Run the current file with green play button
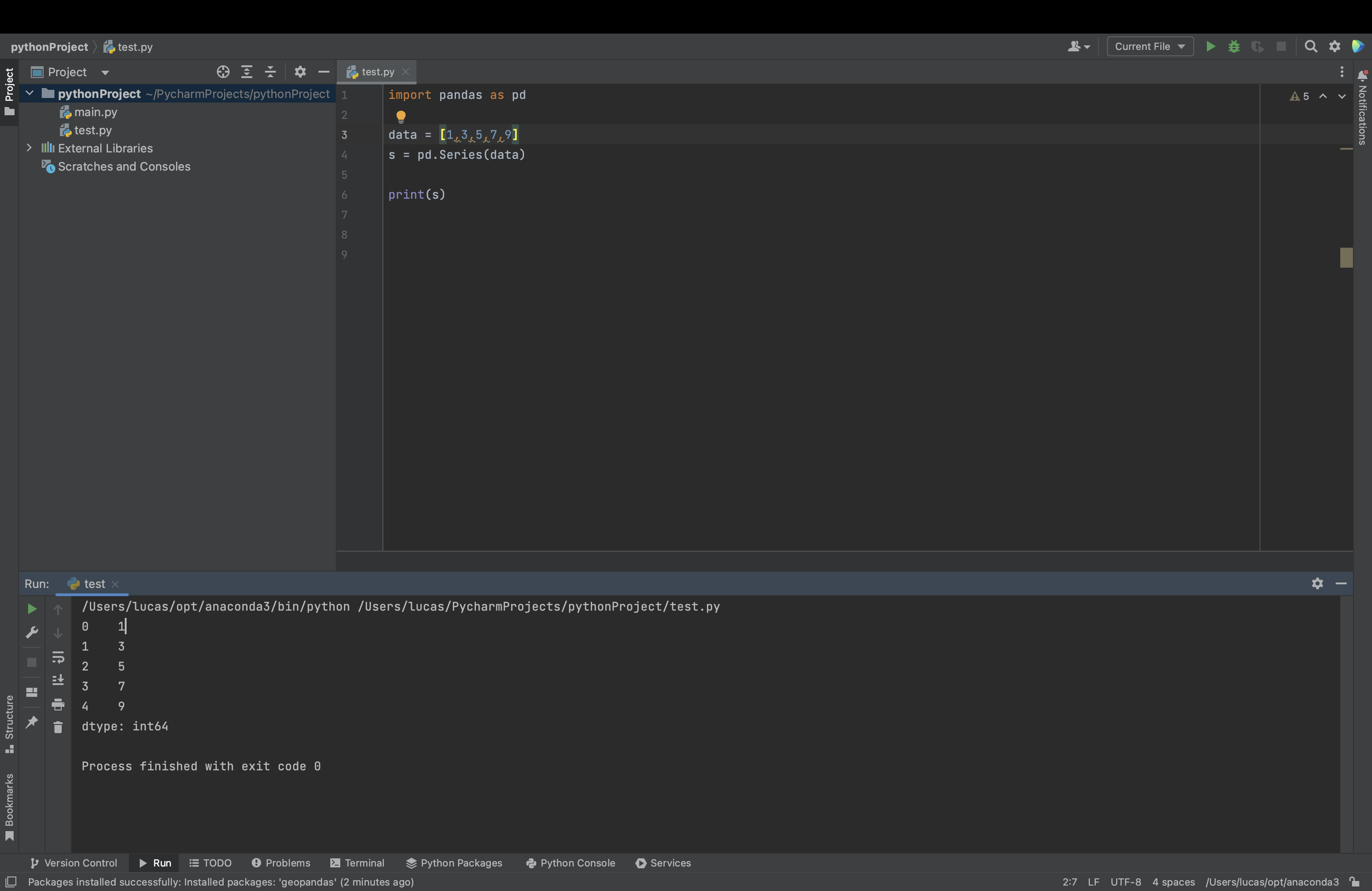1372x891 pixels. tap(1210, 47)
